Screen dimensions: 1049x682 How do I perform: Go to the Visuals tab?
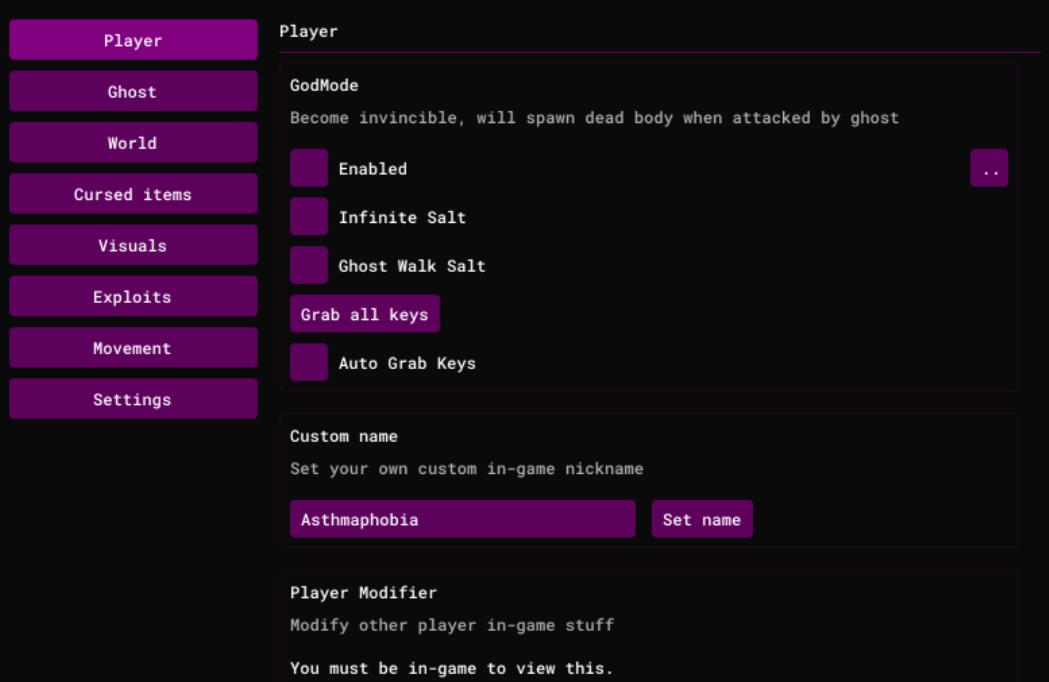[x=133, y=245]
